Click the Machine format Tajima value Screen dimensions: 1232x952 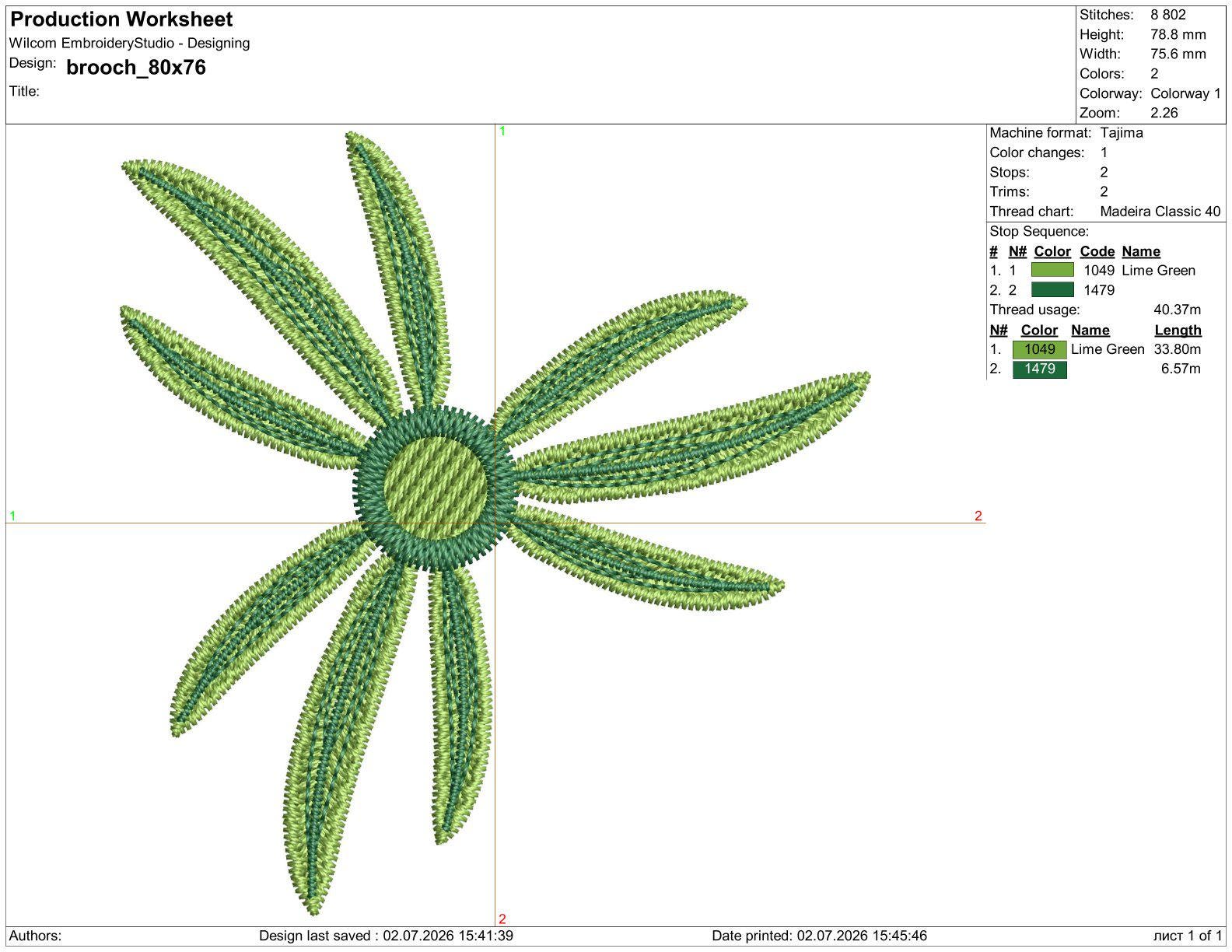coord(1121,132)
